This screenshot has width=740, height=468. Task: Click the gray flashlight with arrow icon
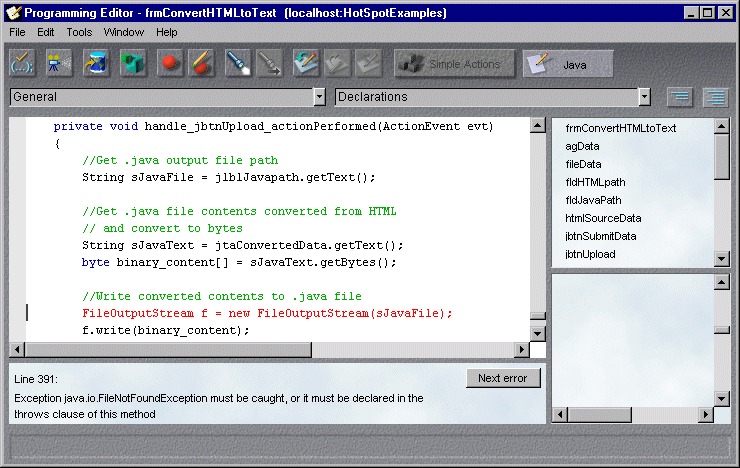pos(270,63)
